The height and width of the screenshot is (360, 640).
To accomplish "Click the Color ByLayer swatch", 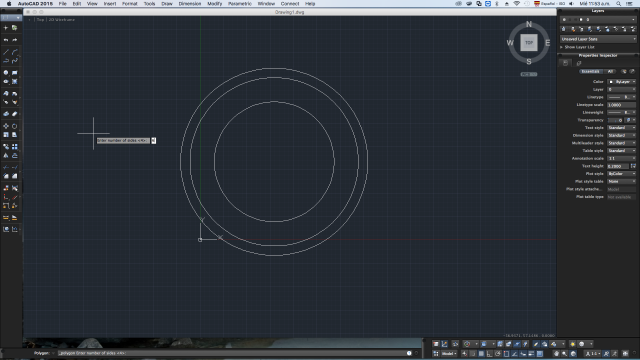I will [x=611, y=82].
